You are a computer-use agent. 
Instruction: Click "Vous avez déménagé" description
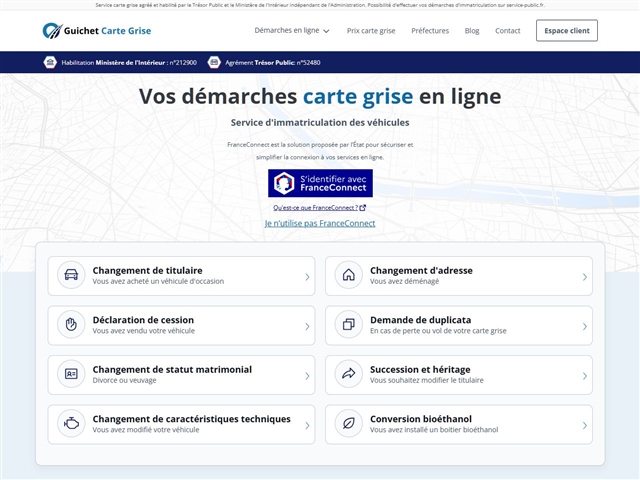coord(404,281)
